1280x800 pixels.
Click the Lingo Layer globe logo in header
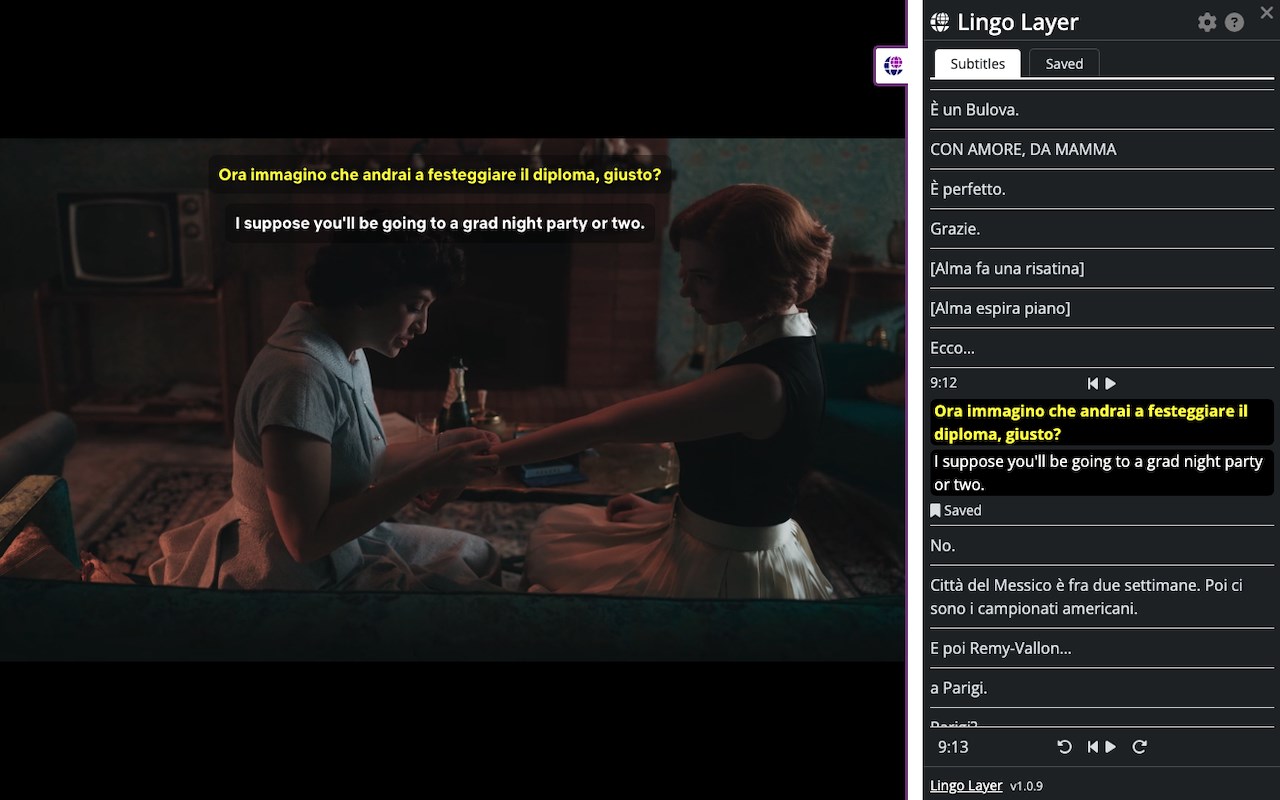(940, 22)
